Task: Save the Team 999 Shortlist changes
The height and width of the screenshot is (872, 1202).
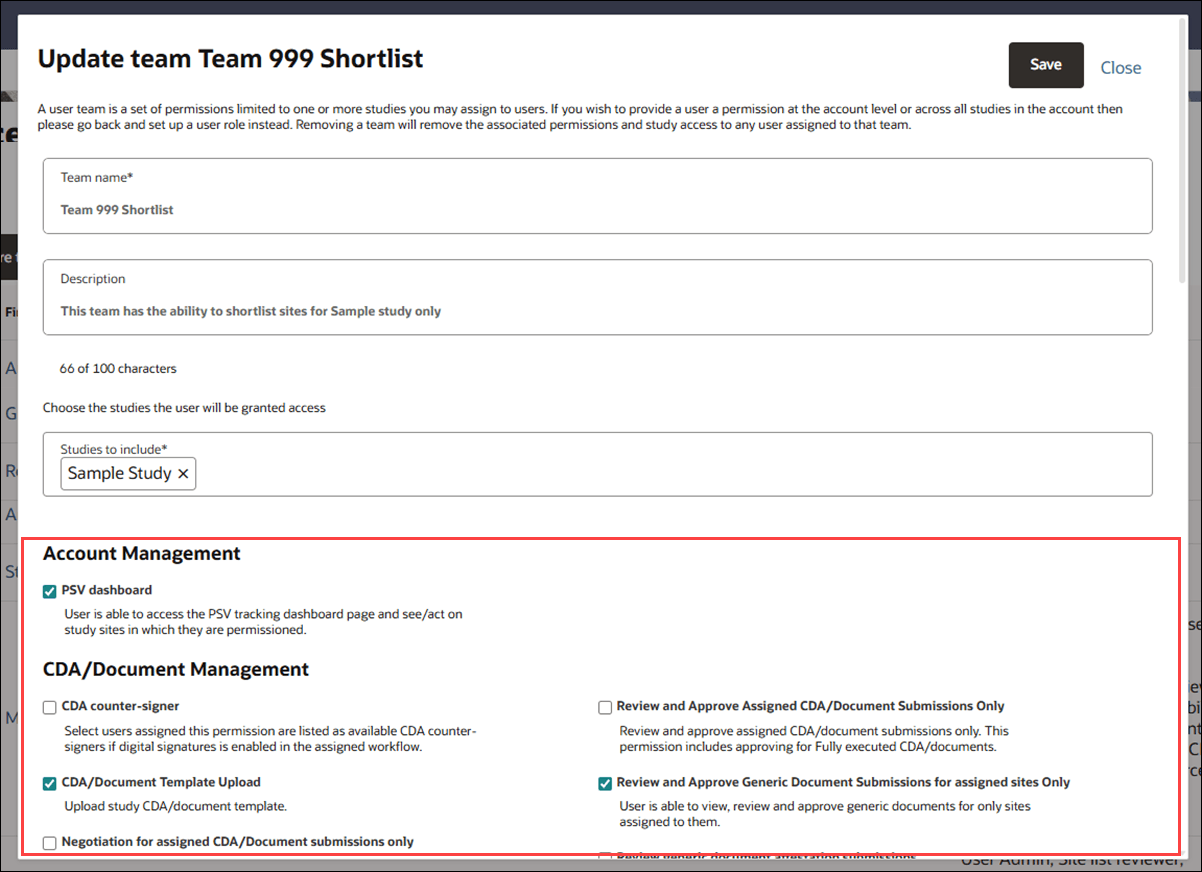Action: click(1046, 64)
